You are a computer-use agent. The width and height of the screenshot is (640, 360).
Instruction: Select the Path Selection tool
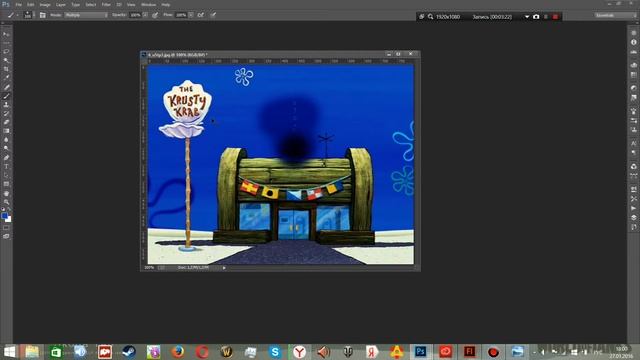pos(6,175)
